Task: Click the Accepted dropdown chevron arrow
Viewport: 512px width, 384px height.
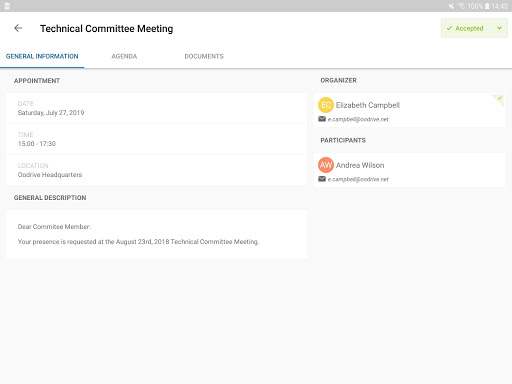Action: (x=499, y=28)
